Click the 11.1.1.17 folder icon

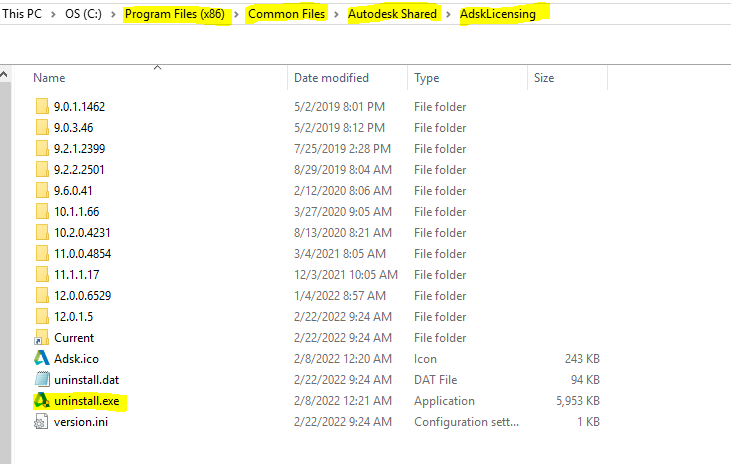click(42, 275)
